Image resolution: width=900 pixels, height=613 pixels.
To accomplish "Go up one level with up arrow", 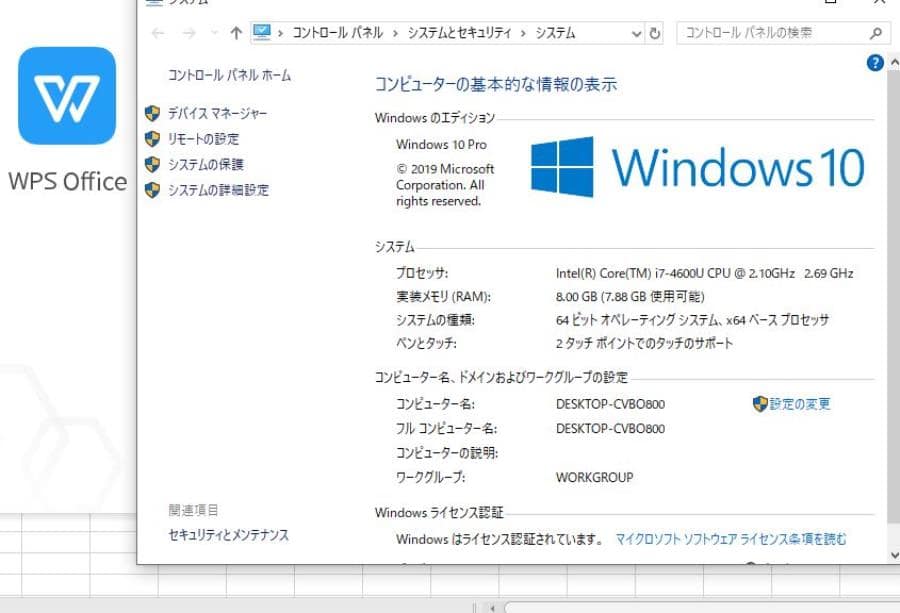I will pos(236,33).
